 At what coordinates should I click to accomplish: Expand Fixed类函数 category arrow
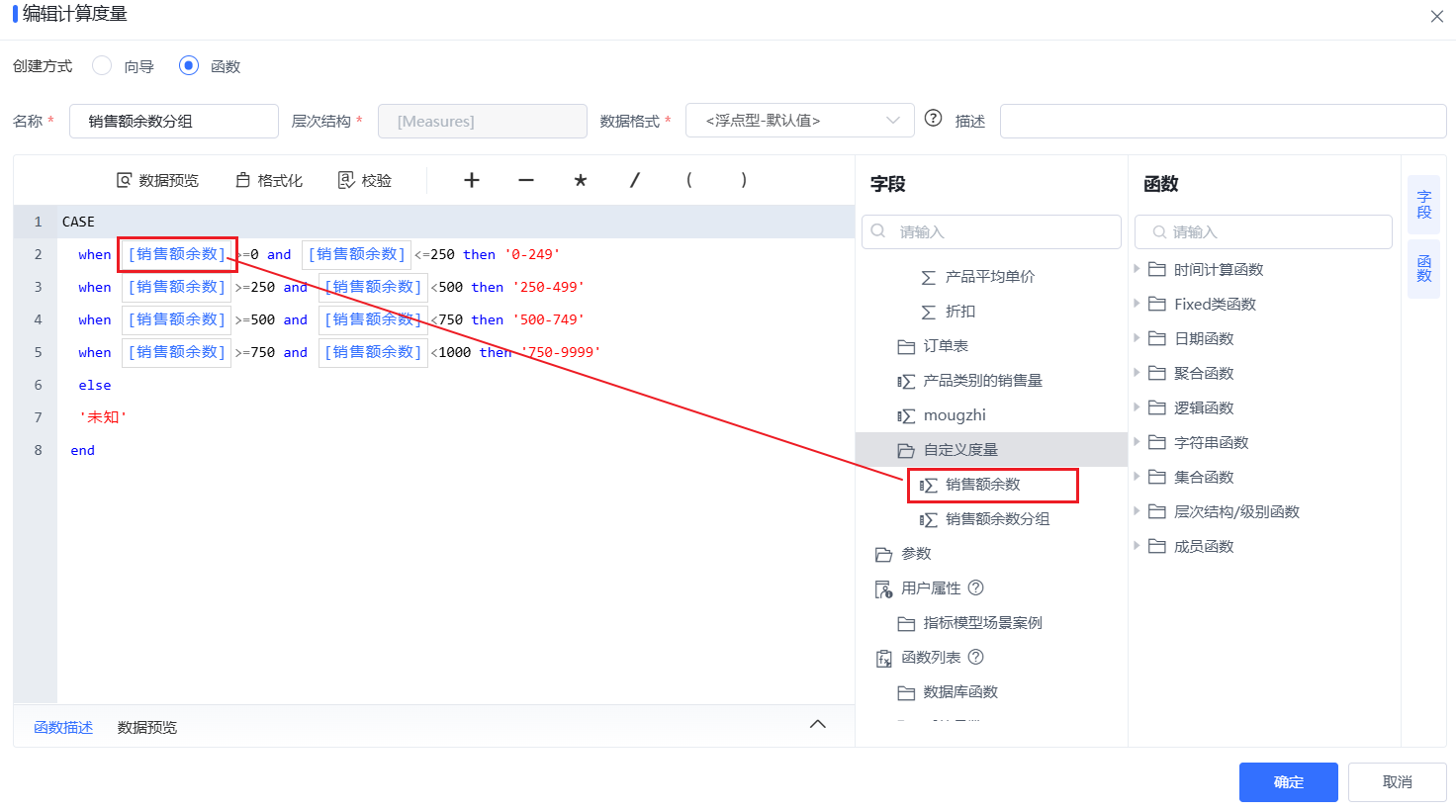pyautogui.click(x=1137, y=303)
